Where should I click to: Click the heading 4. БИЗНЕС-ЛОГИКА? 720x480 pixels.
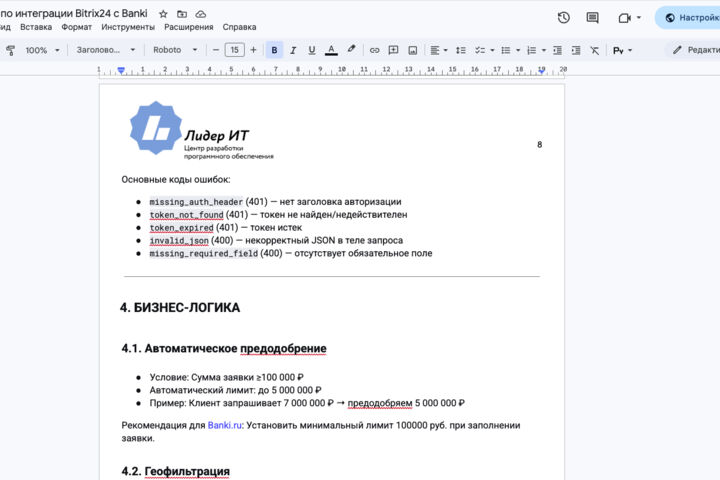tap(180, 308)
